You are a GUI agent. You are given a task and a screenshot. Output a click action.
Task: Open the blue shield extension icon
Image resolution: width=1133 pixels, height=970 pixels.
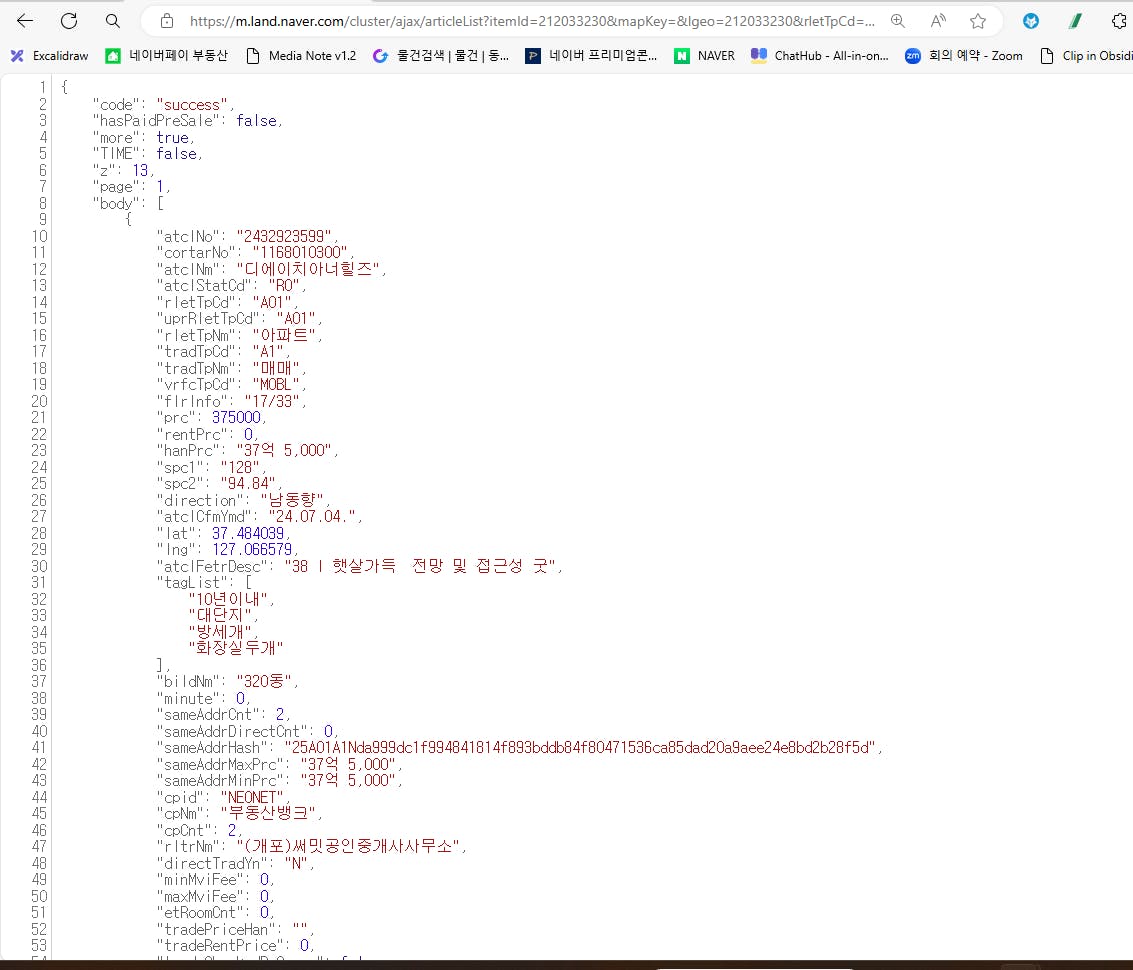pos(1031,21)
